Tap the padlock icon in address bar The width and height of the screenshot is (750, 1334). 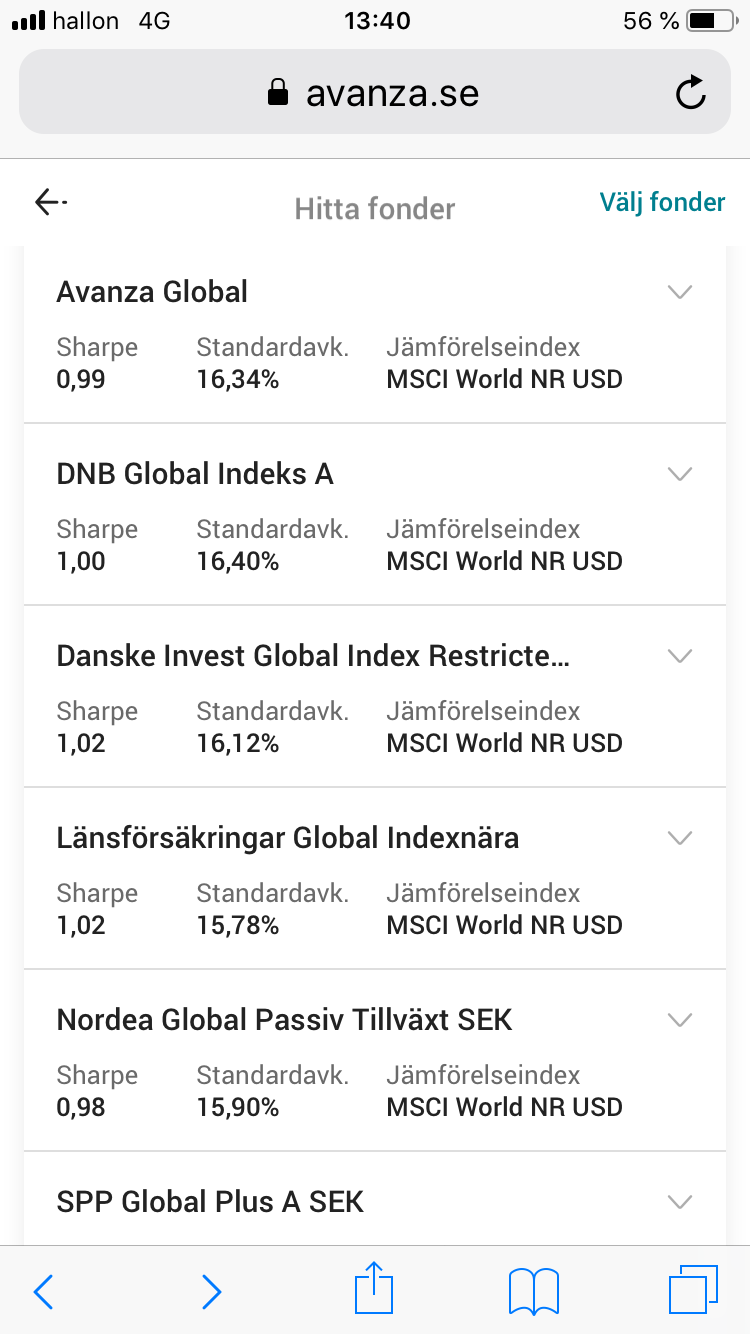278,94
